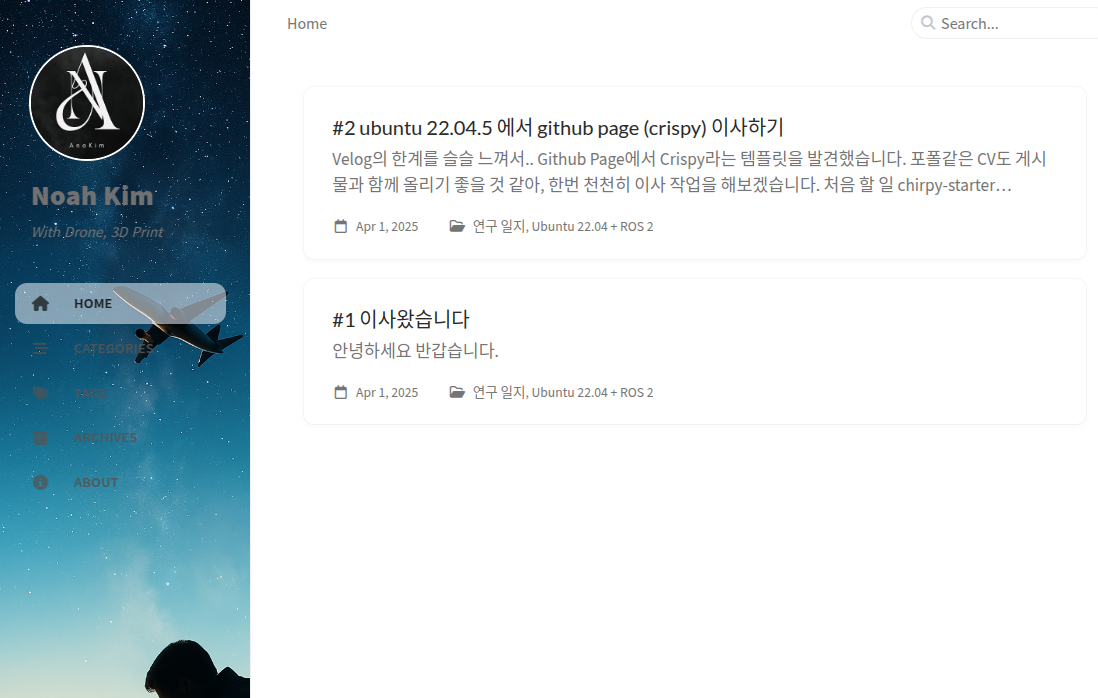Click the Noah Kim site title
1098x698 pixels.
point(92,196)
